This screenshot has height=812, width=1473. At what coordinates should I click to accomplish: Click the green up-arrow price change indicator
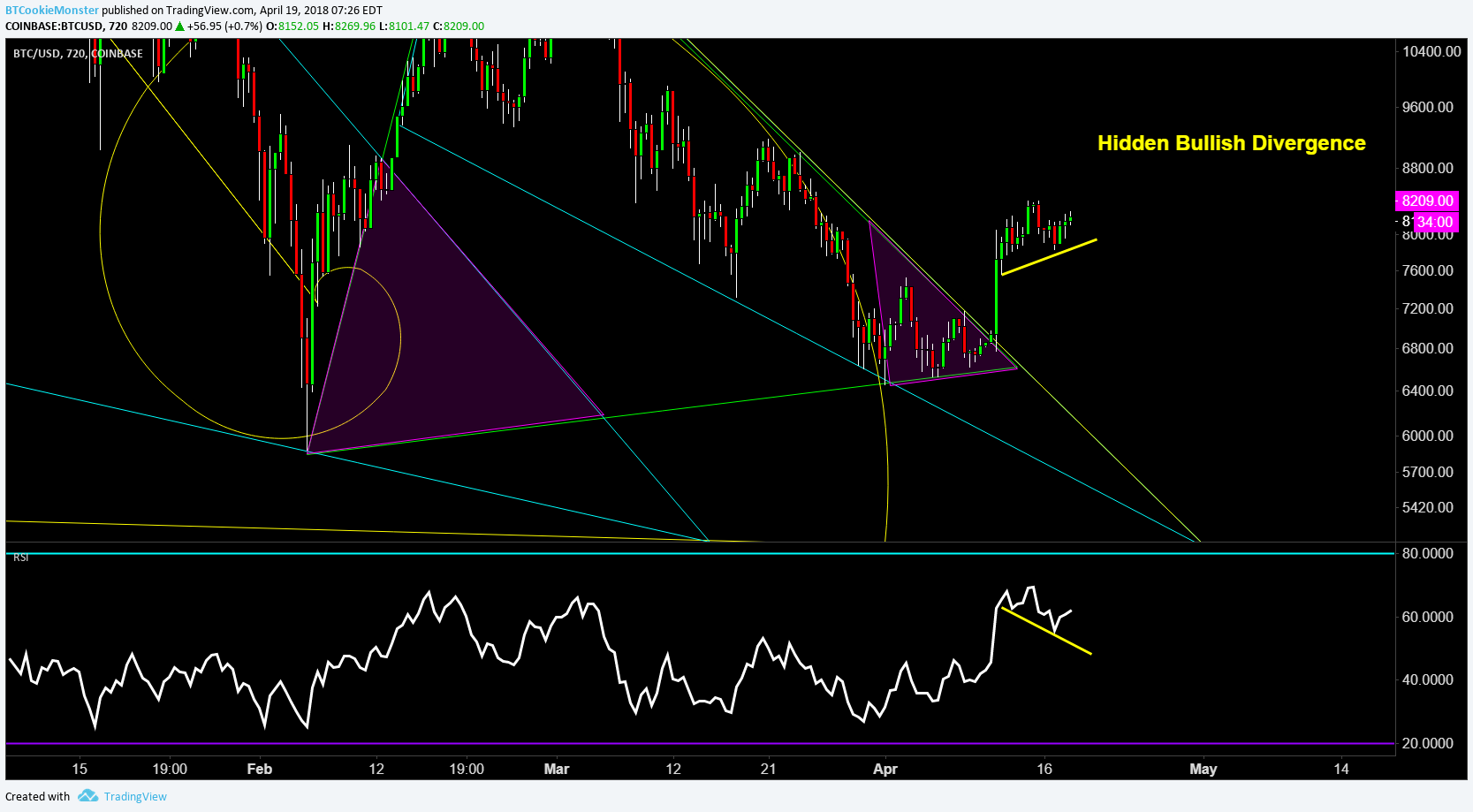tap(179, 26)
